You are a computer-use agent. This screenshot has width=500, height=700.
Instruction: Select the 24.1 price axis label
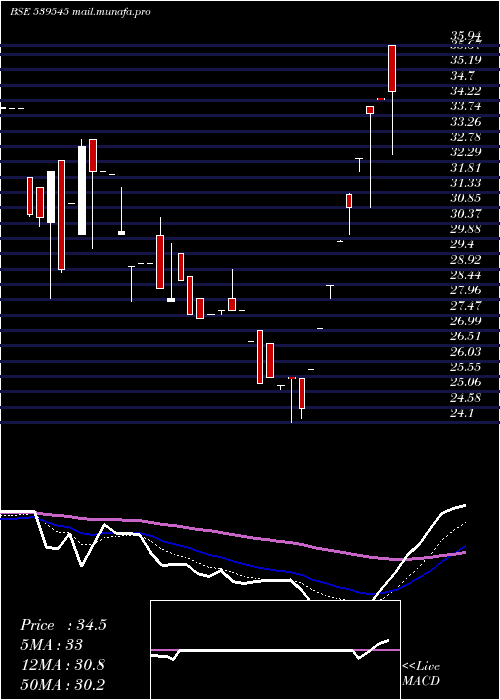(462, 413)
